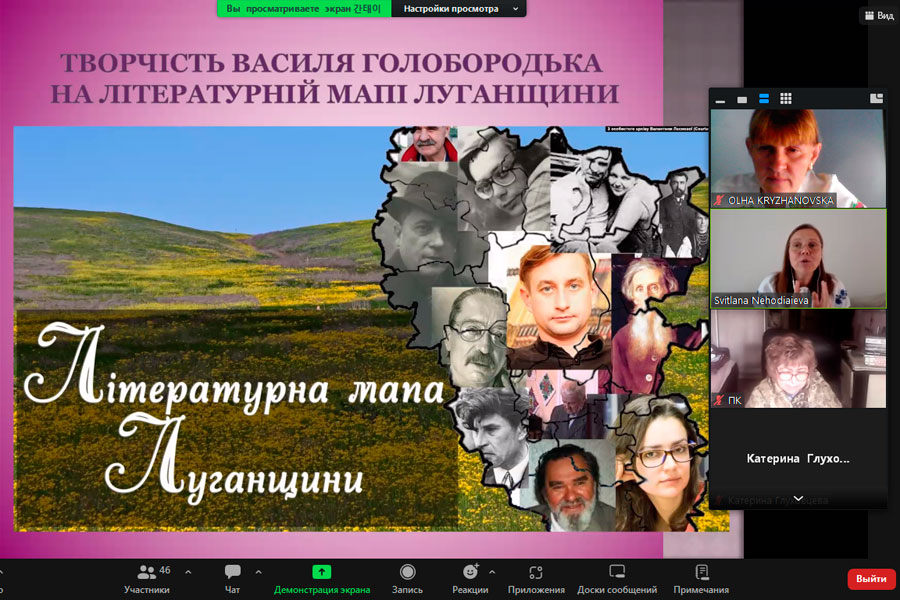Click the Svitlana Nehodiaieva name label
Screen dimensions: 900x600
pos(761,300)
